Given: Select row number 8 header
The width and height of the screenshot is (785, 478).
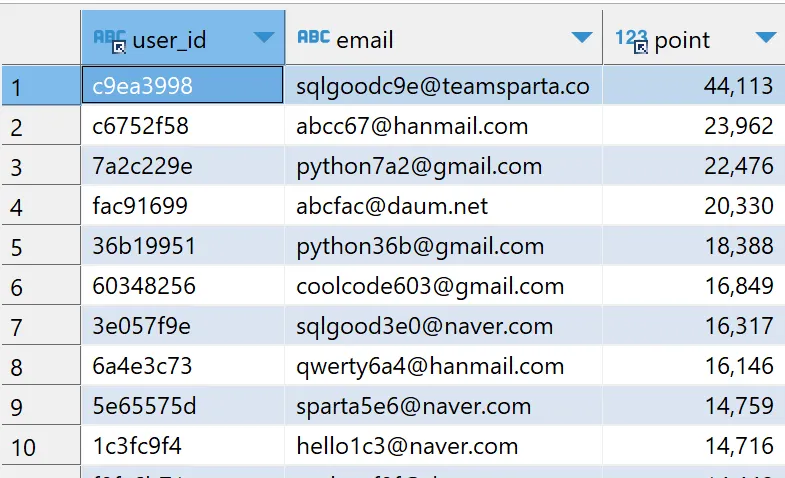Looking at the screenshot, I should pos(41,366).
